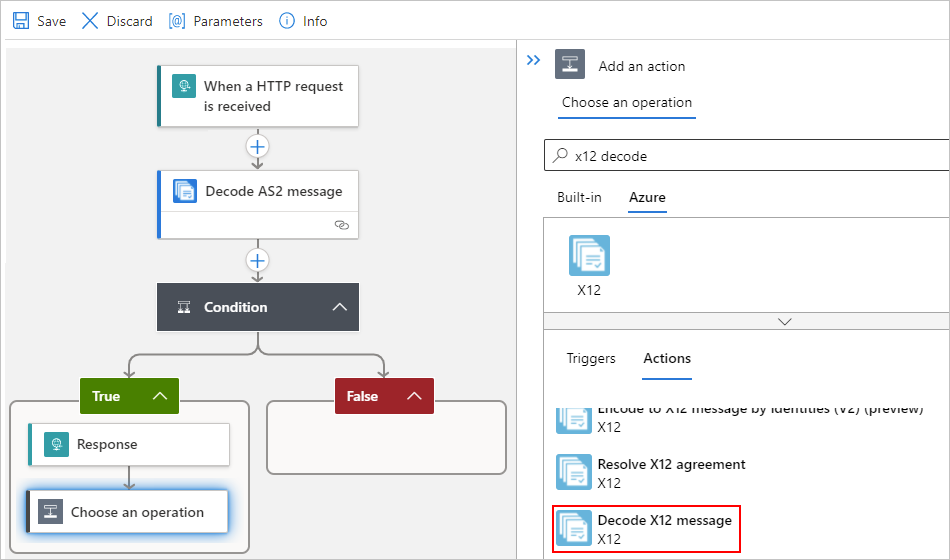Add step below HTTP request trigger
This screenshot has width=950, height=560.
tap(258, 146)
